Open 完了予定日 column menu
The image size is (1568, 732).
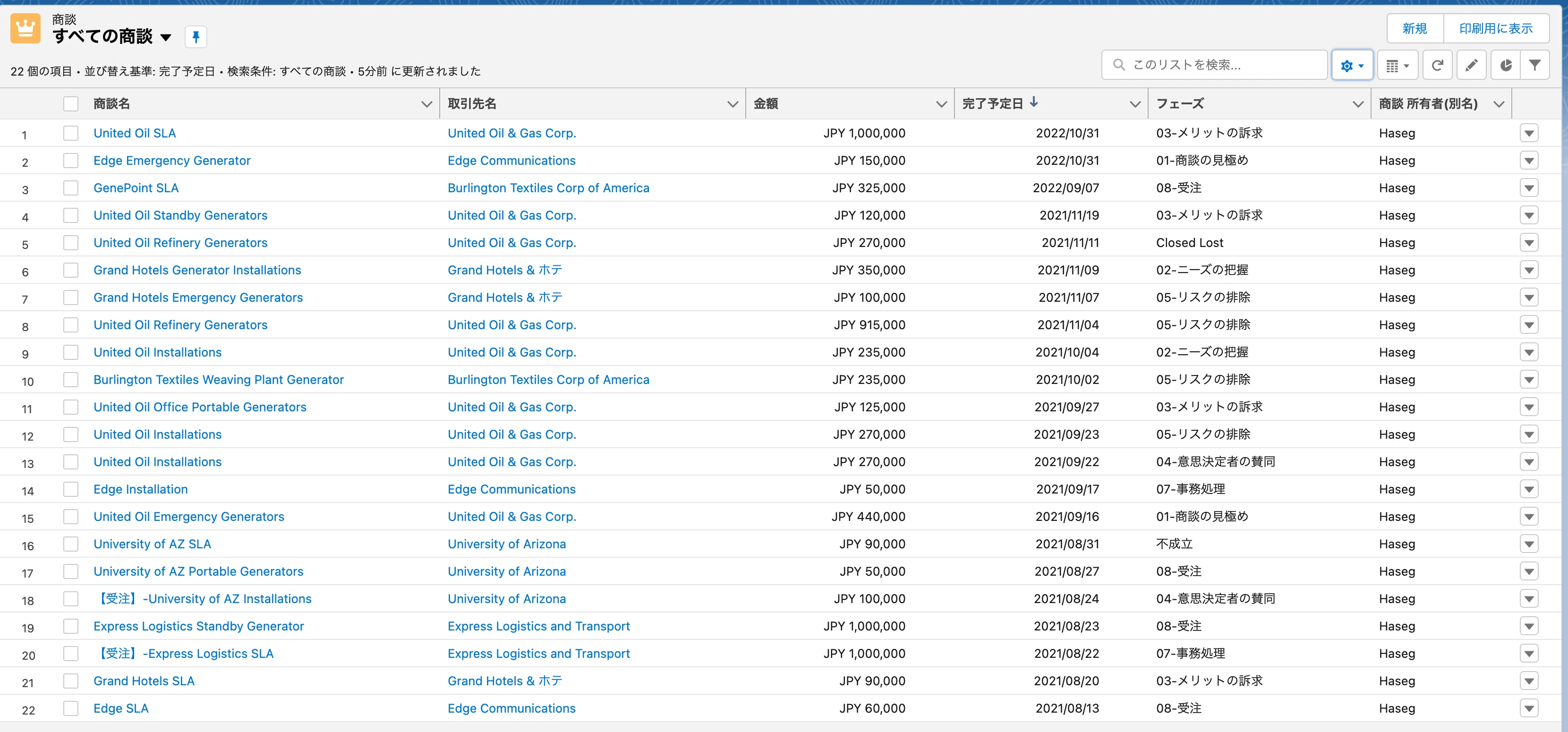click(x=1134, y=104)
